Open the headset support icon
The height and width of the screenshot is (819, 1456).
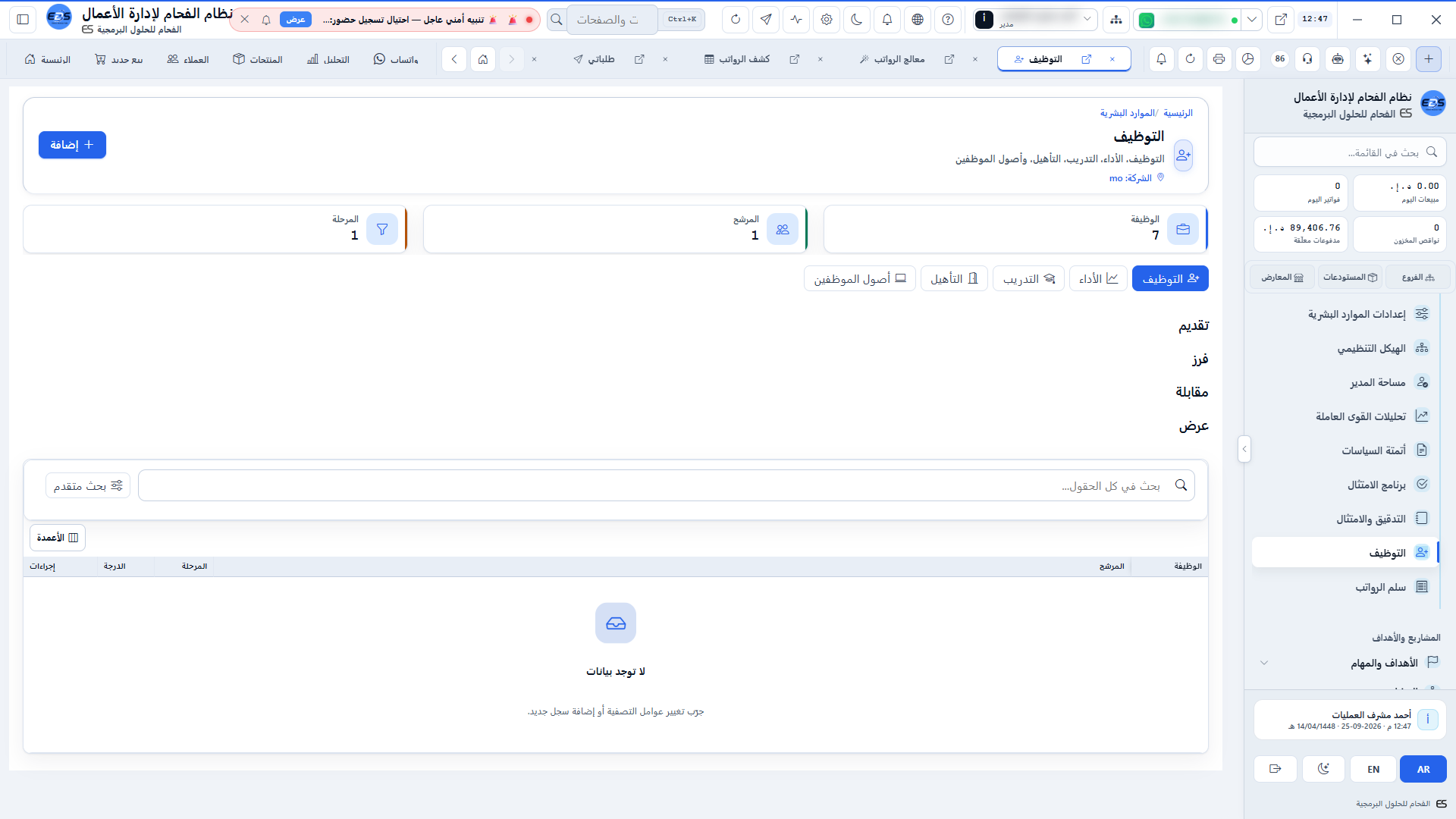click(1307, 59)
